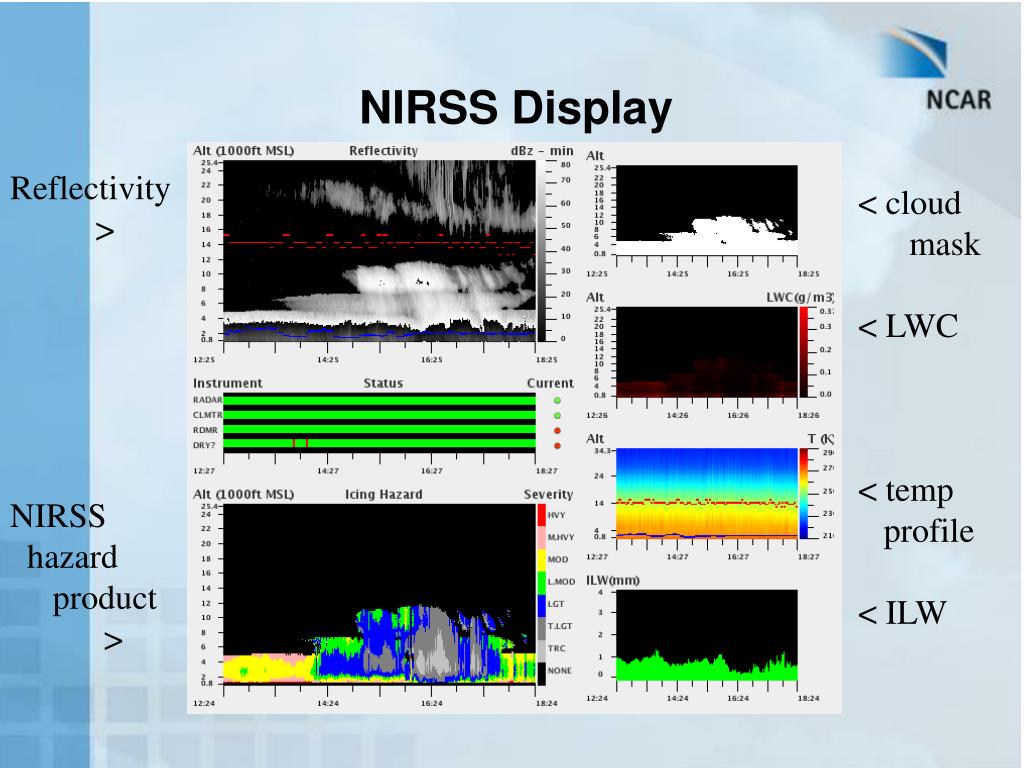Screen dimensions: 1024x768
Task: Click the RADAR current status green dot
Action: point(557,400)
